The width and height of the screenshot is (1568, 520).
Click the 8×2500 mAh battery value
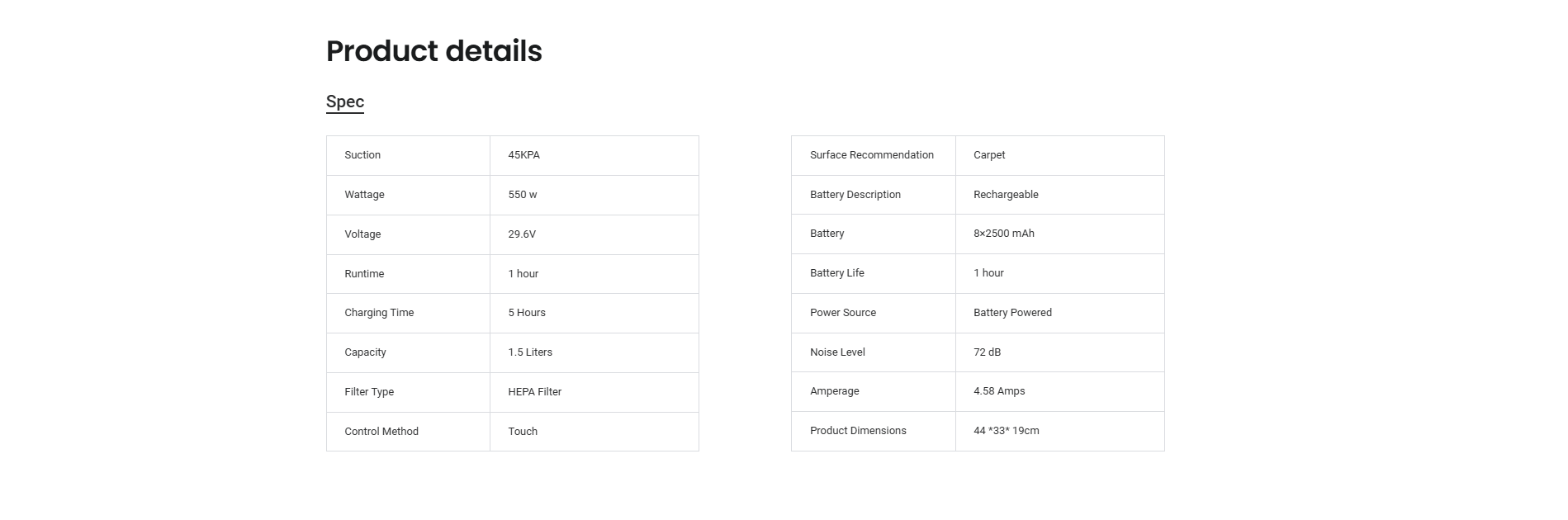tap(1004, 234)
